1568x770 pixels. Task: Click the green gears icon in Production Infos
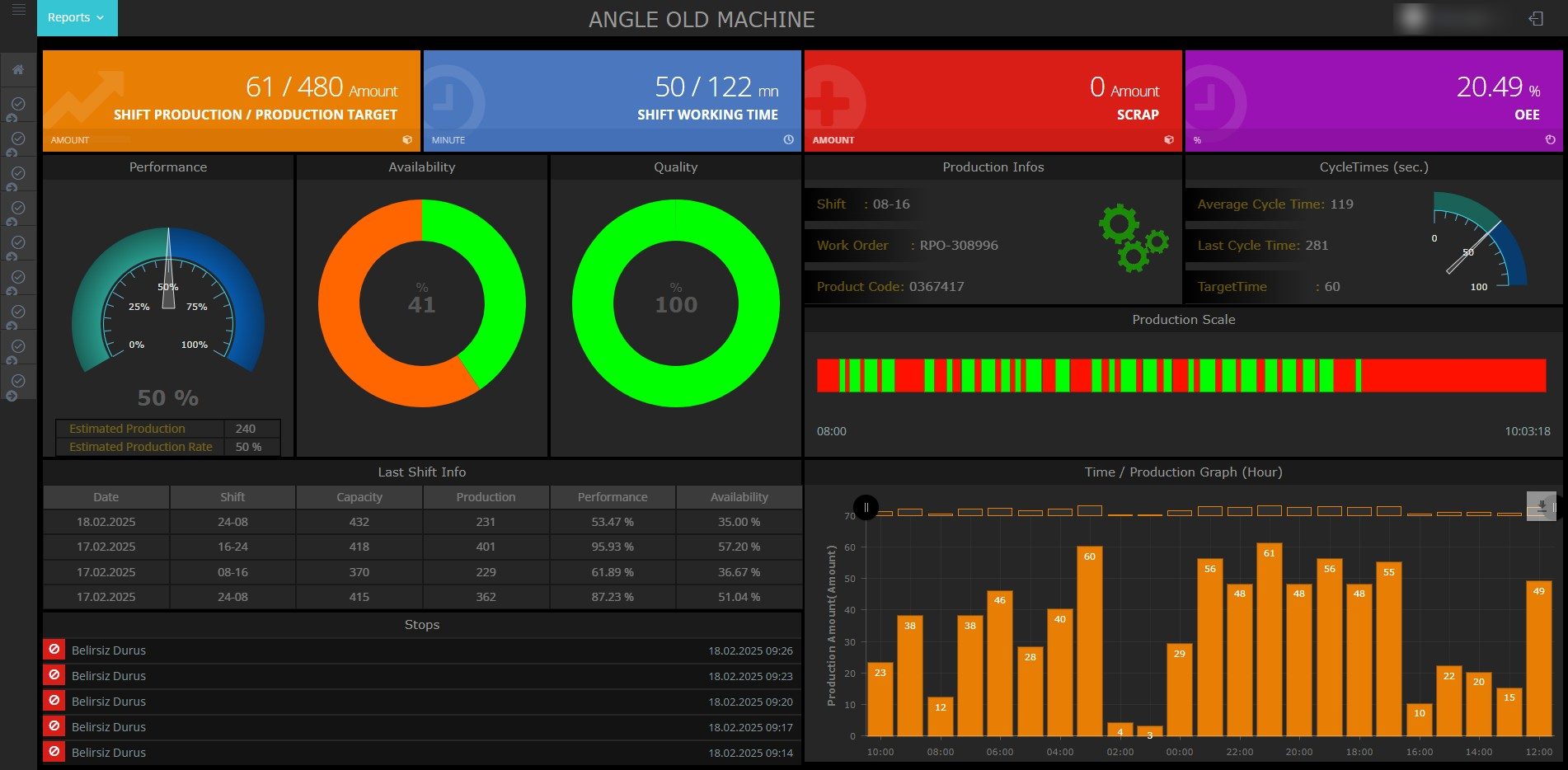tap(1133, 238)
